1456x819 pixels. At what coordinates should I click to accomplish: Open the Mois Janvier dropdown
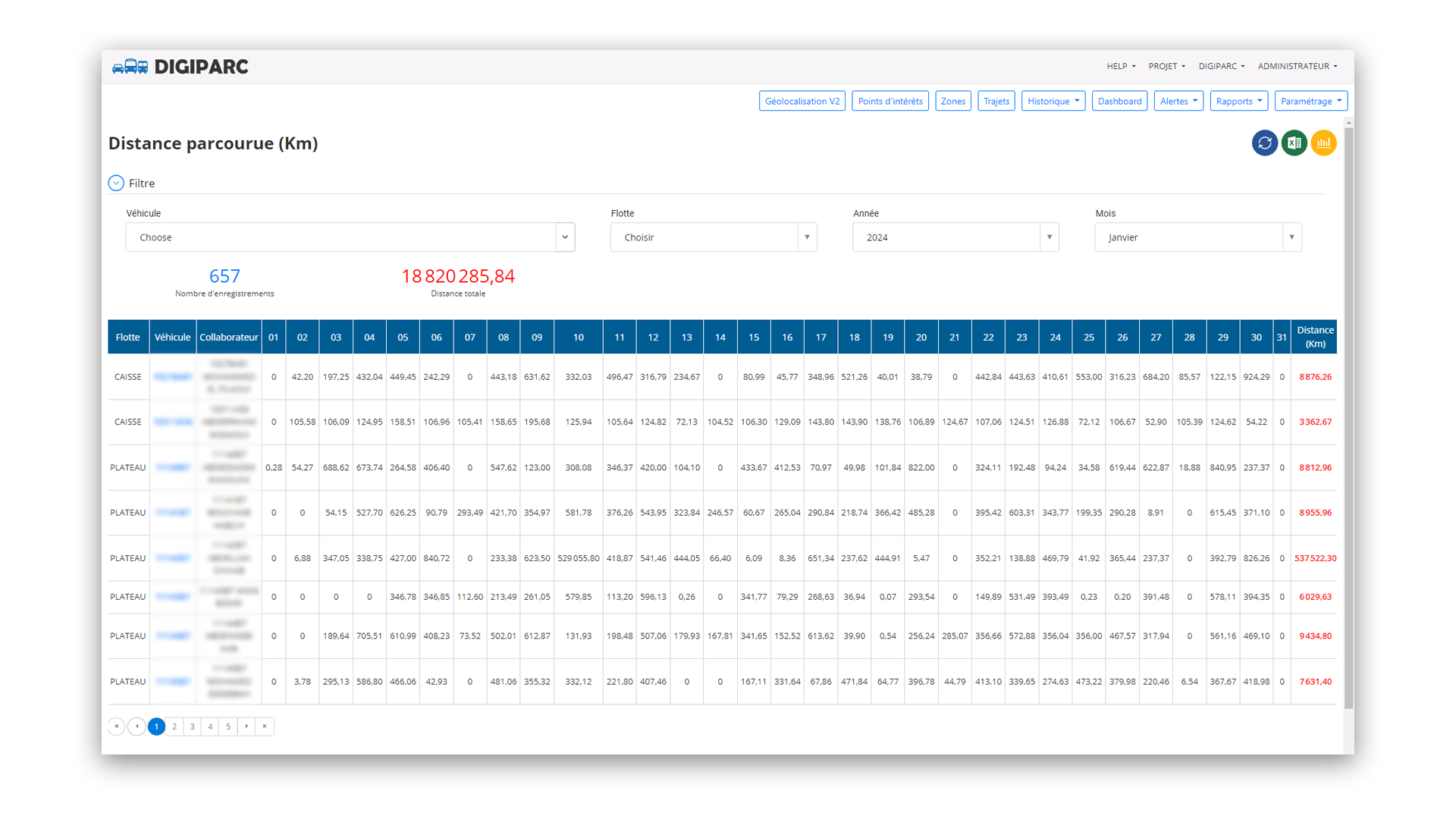(1198, 237)
